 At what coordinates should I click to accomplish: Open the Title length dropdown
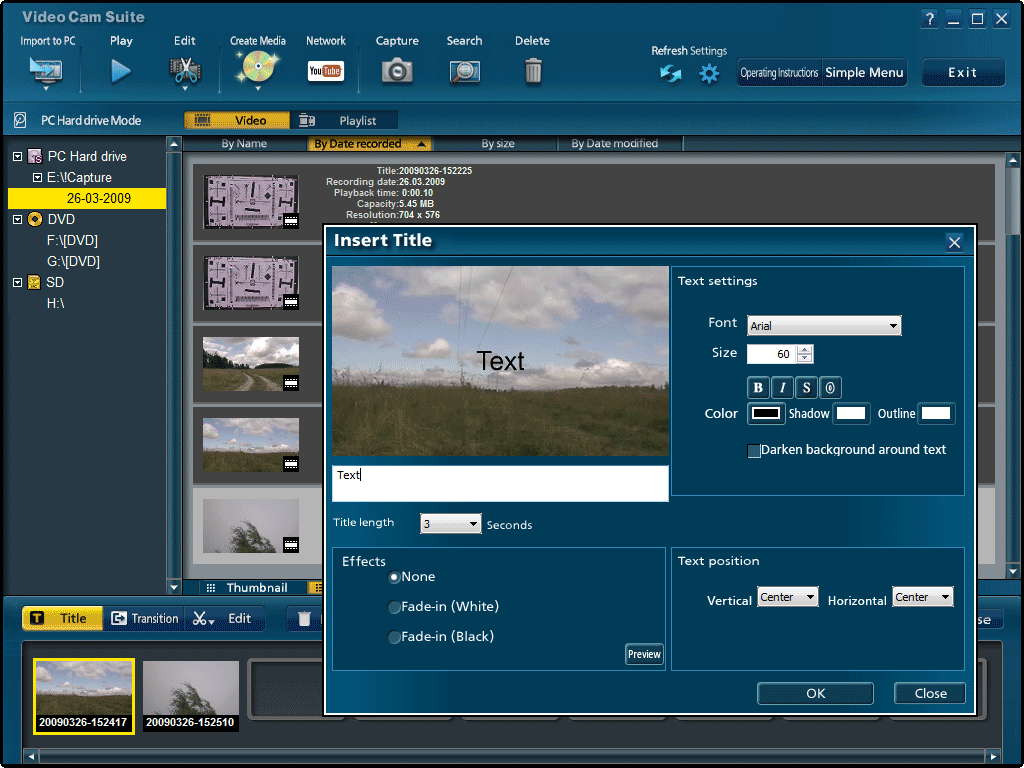[450, 524]
